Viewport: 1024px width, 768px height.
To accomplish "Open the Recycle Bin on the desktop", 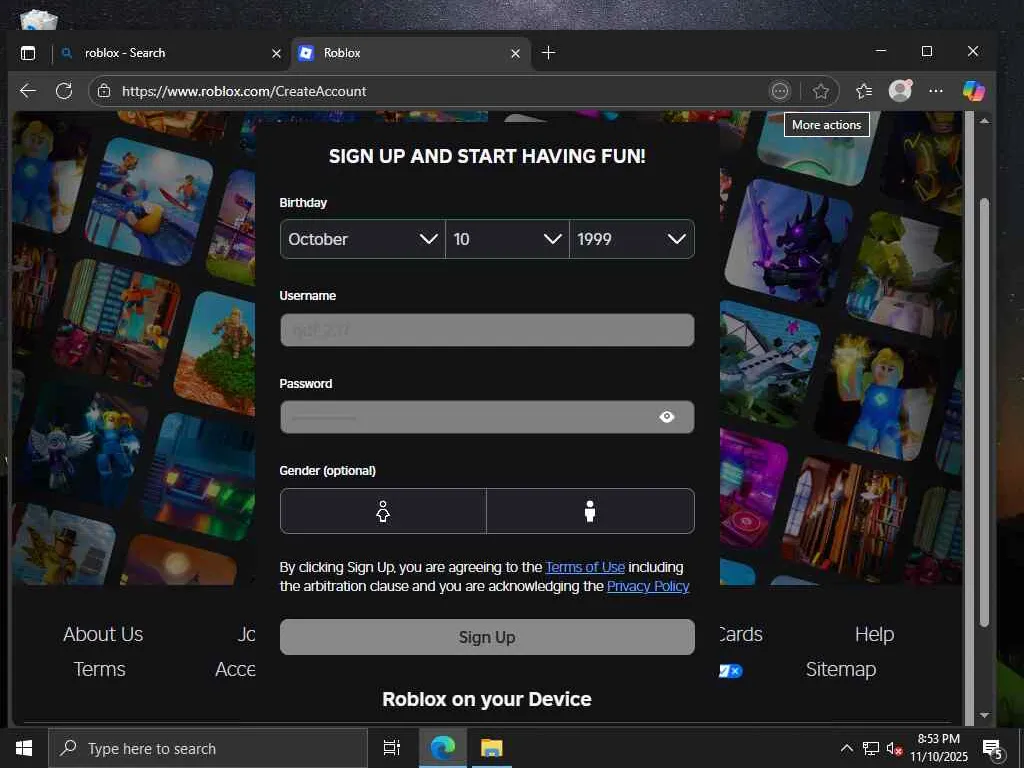I will (x=39, y=18).
